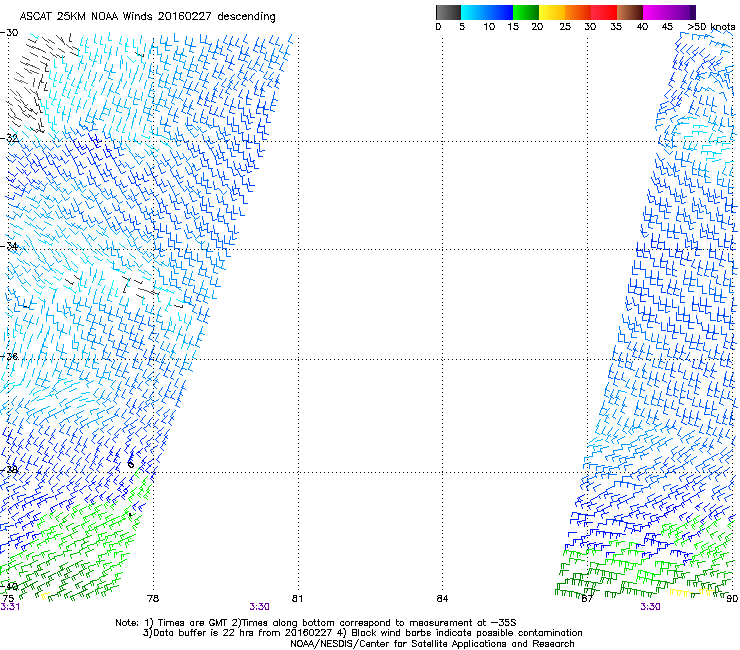Click the "-36" latitude axis label

click(x=9, y=356)
